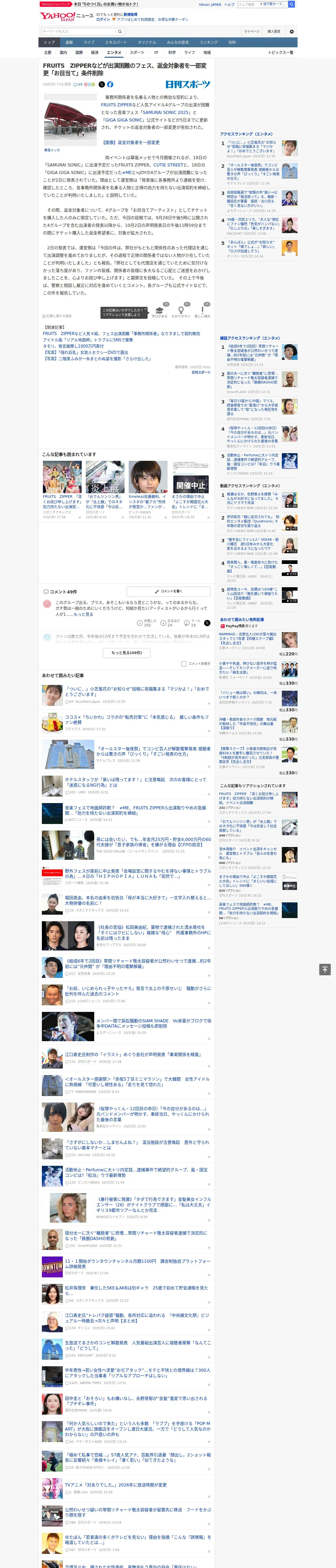Click the Yahoo!ショッピング banner label

click(x=55, y=4)
